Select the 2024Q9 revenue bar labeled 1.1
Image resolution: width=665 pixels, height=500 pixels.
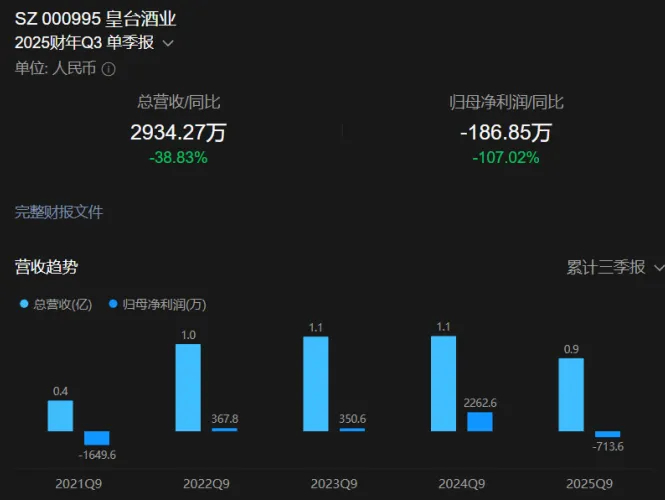pos(444,384)
